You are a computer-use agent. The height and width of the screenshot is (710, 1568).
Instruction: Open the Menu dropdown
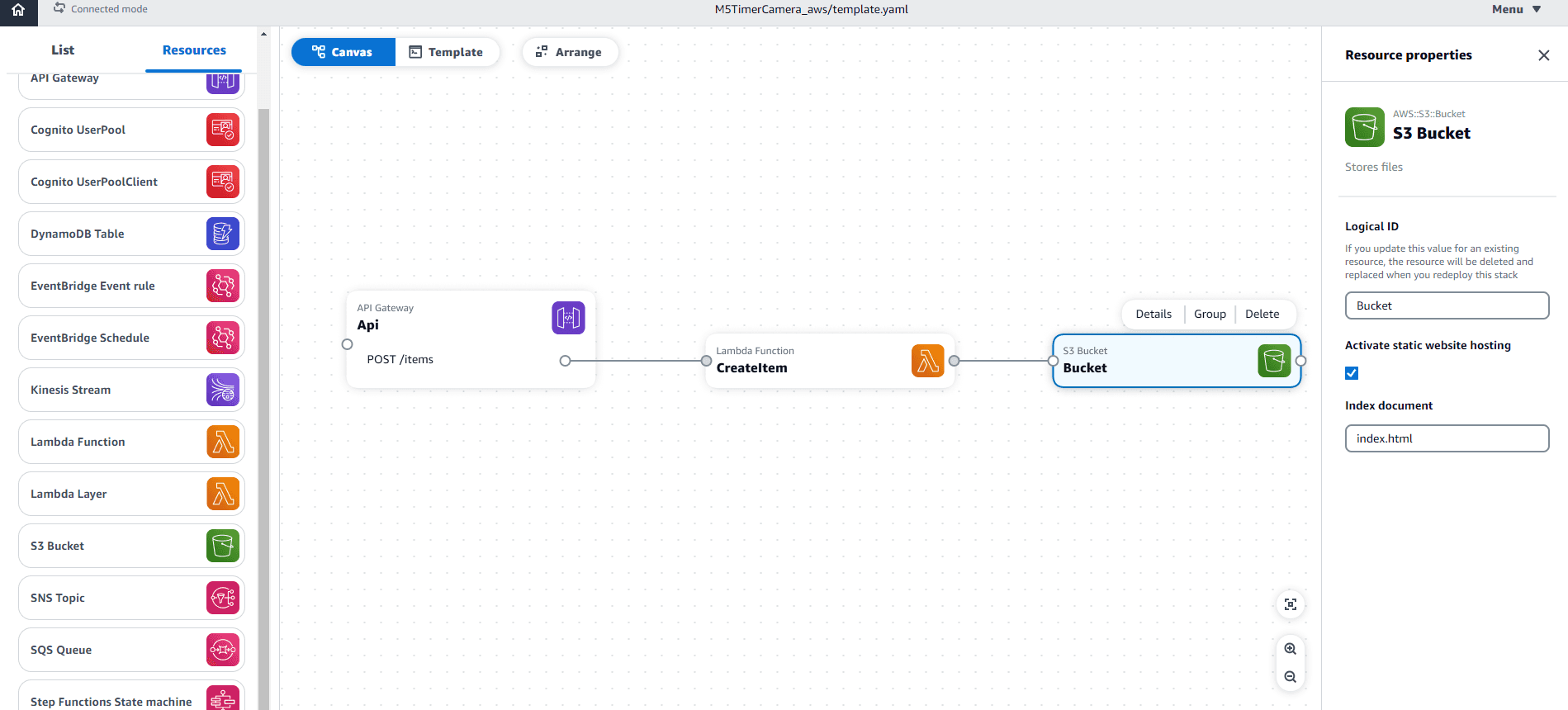pyautogui.click(x=1516, y=10)
